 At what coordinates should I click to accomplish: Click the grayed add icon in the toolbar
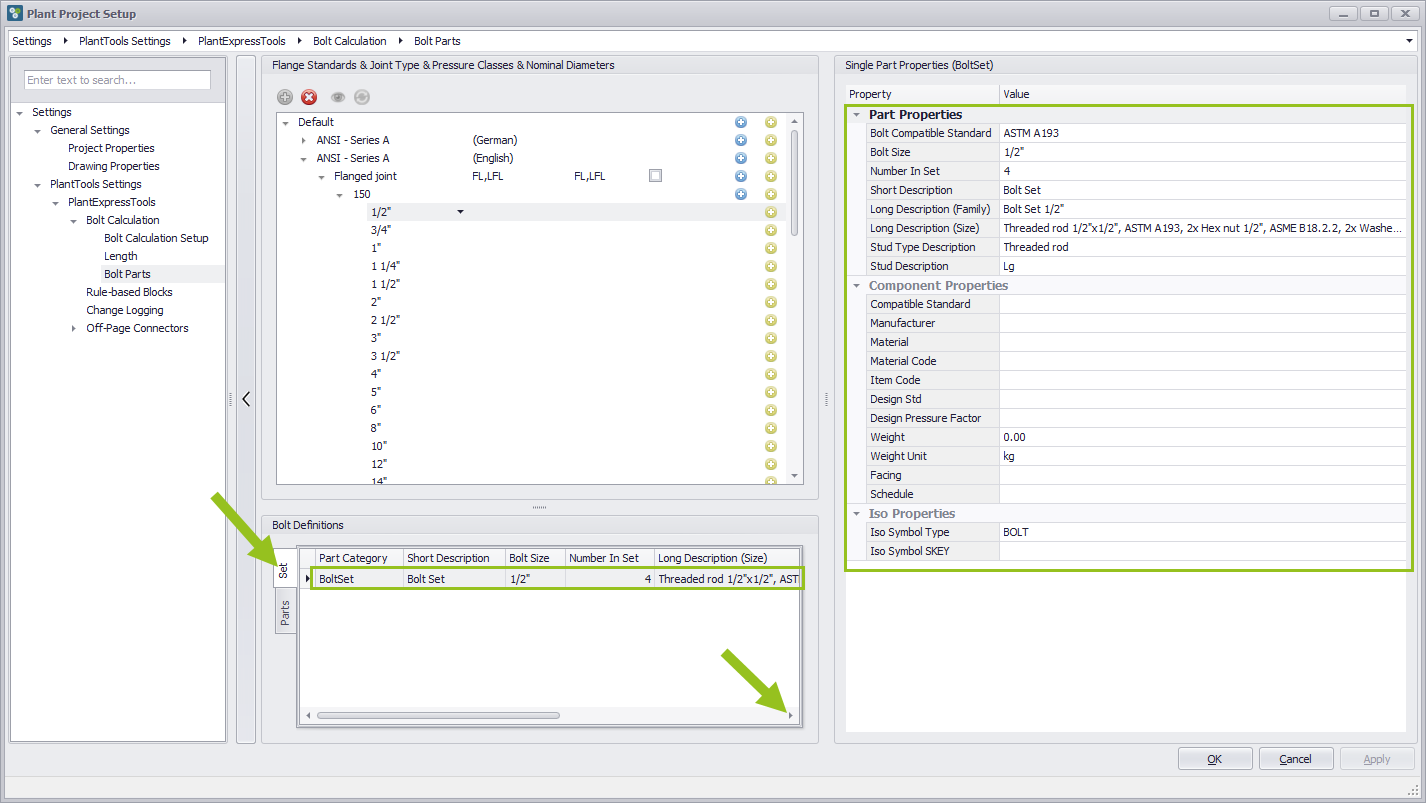(285, 97)
